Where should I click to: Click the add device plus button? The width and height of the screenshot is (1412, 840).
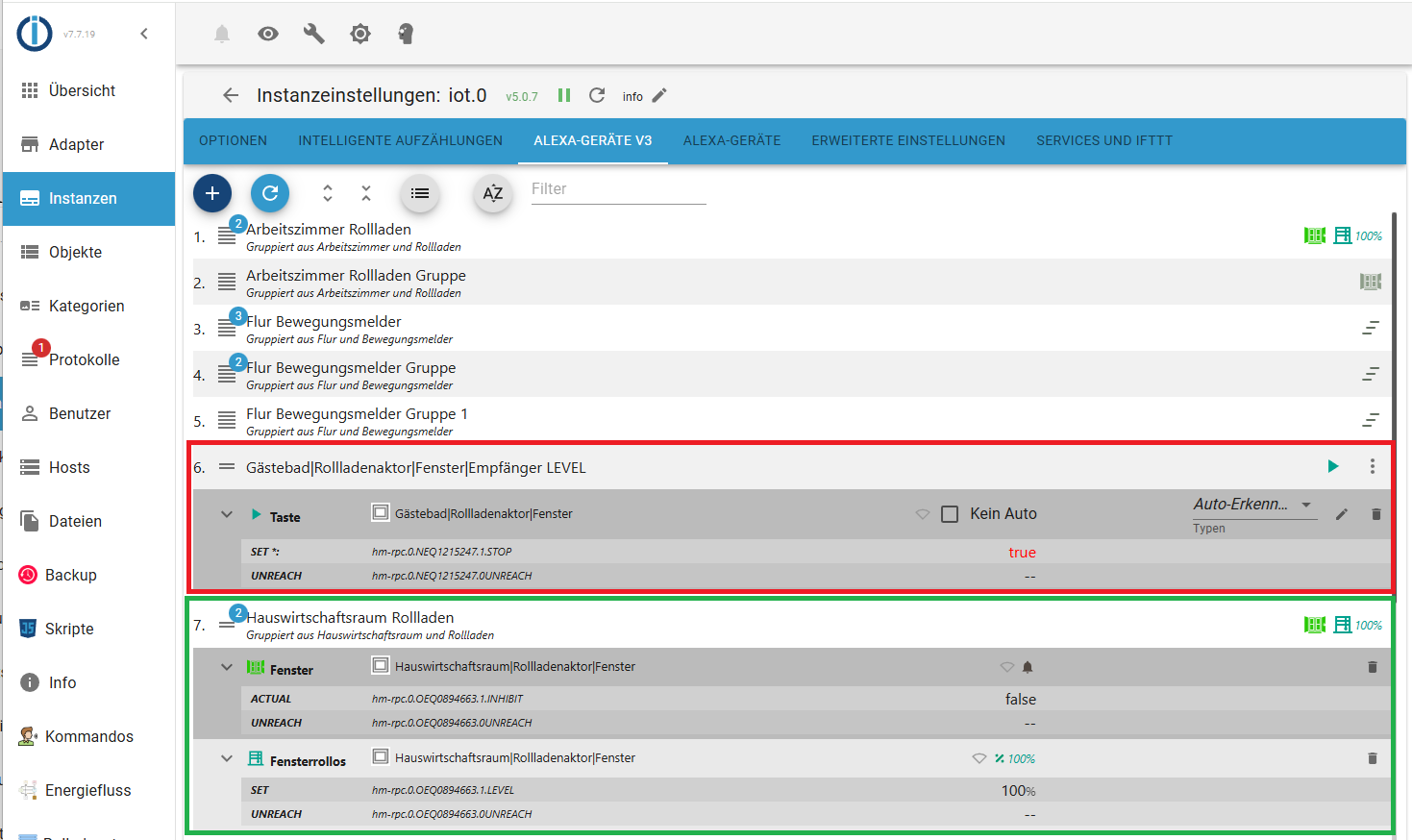click(212, 193)
